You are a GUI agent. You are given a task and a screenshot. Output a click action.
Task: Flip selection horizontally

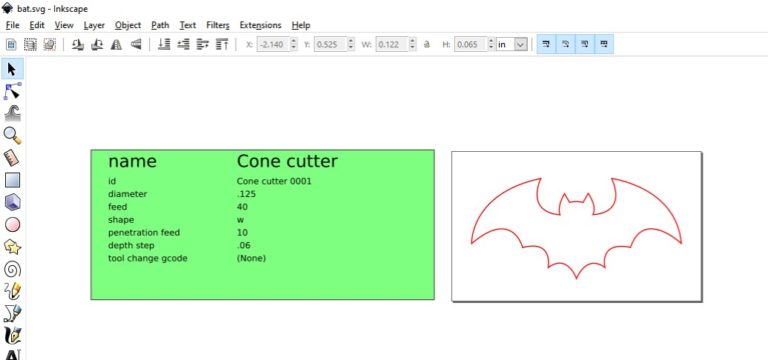click(x=116, y=45)
